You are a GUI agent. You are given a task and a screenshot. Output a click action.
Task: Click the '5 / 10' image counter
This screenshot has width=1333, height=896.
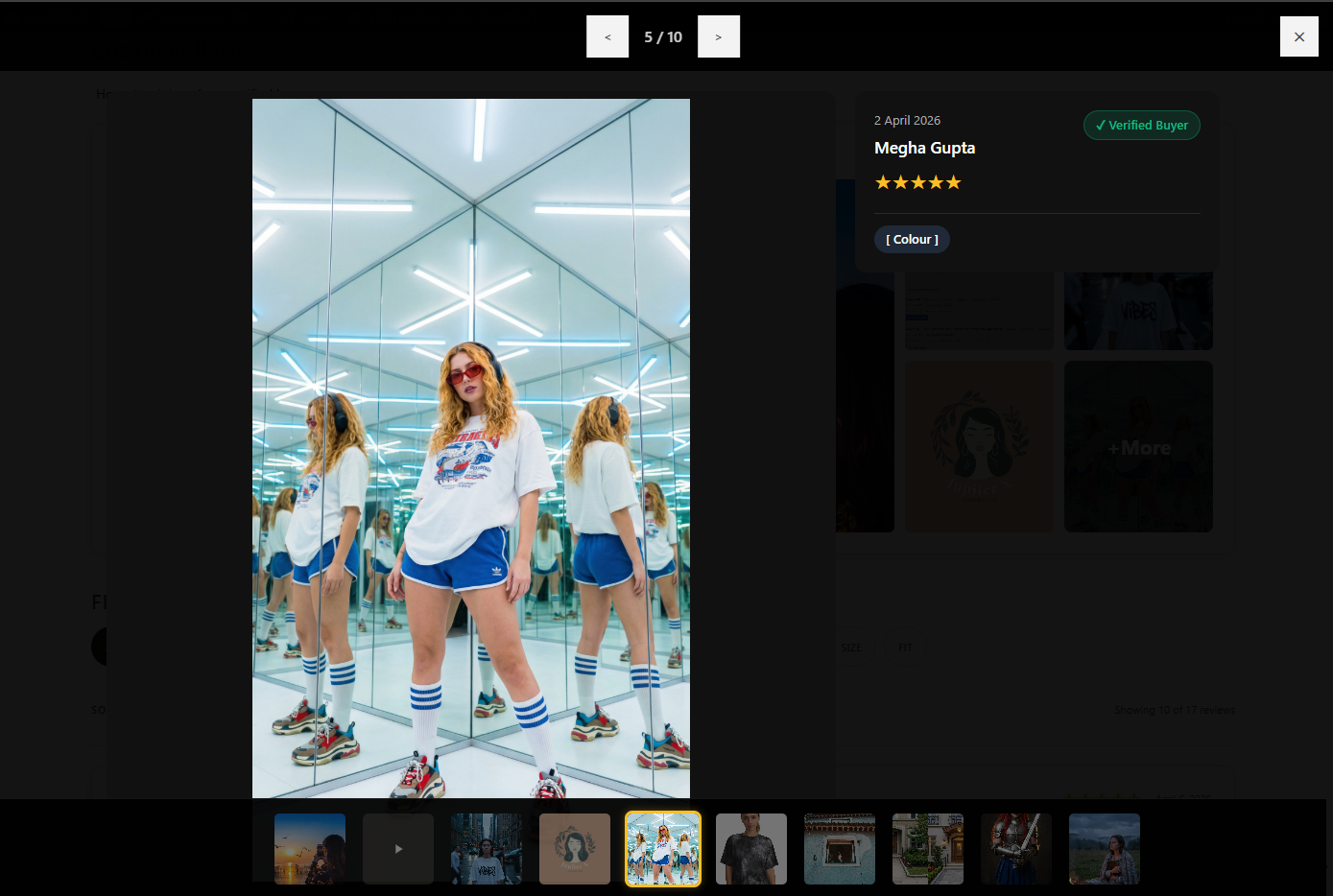(x=663, y=36)
